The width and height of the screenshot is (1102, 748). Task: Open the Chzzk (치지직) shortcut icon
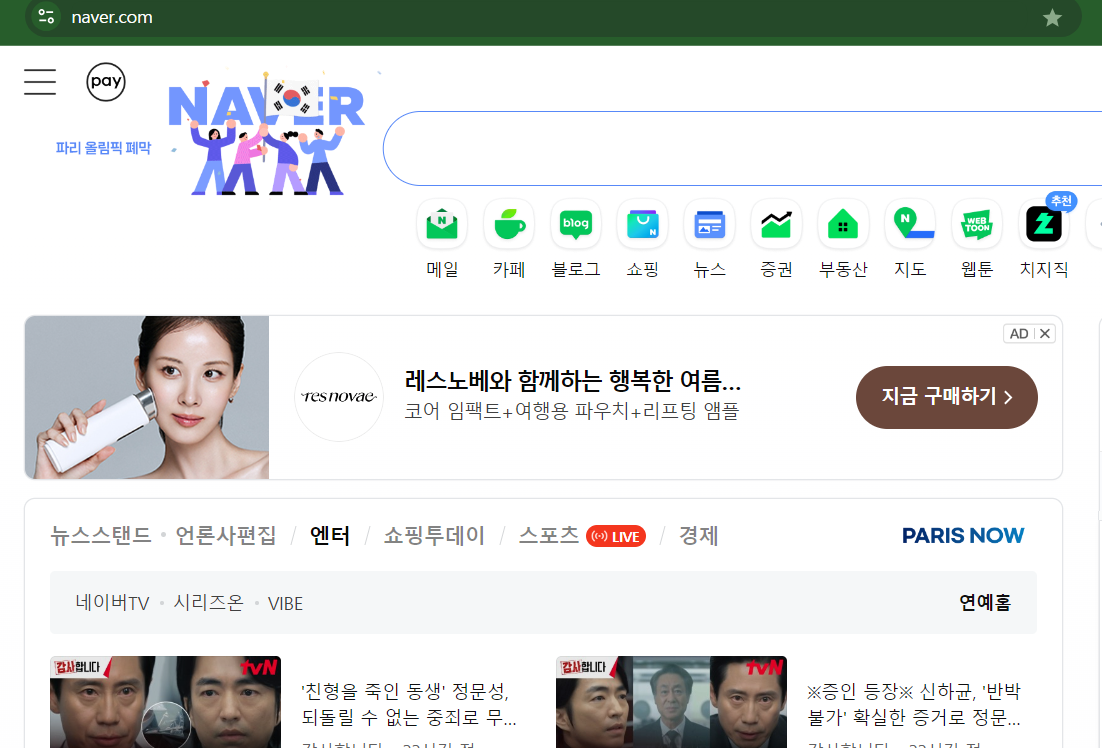tap(1044, 224)
